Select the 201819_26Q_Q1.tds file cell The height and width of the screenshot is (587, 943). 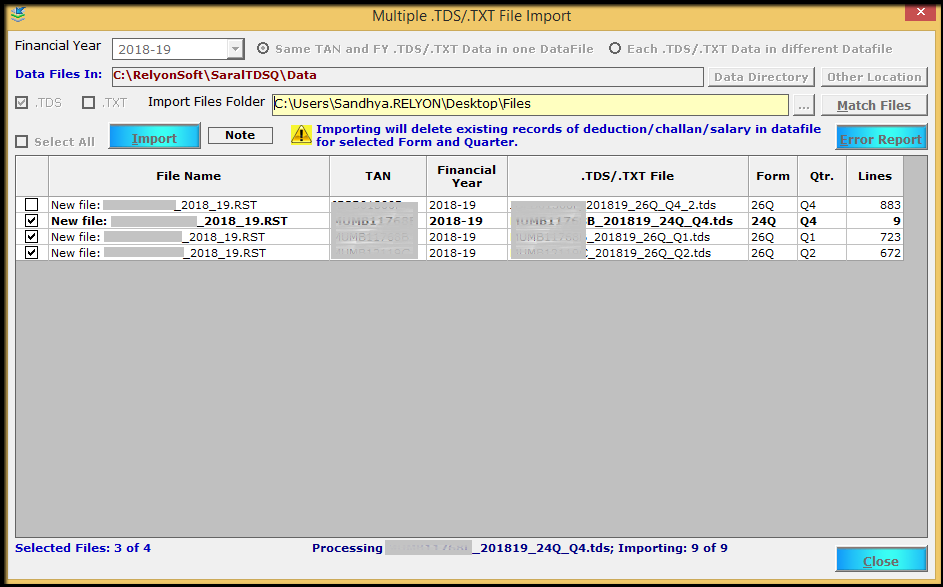[x=628, y=237]
